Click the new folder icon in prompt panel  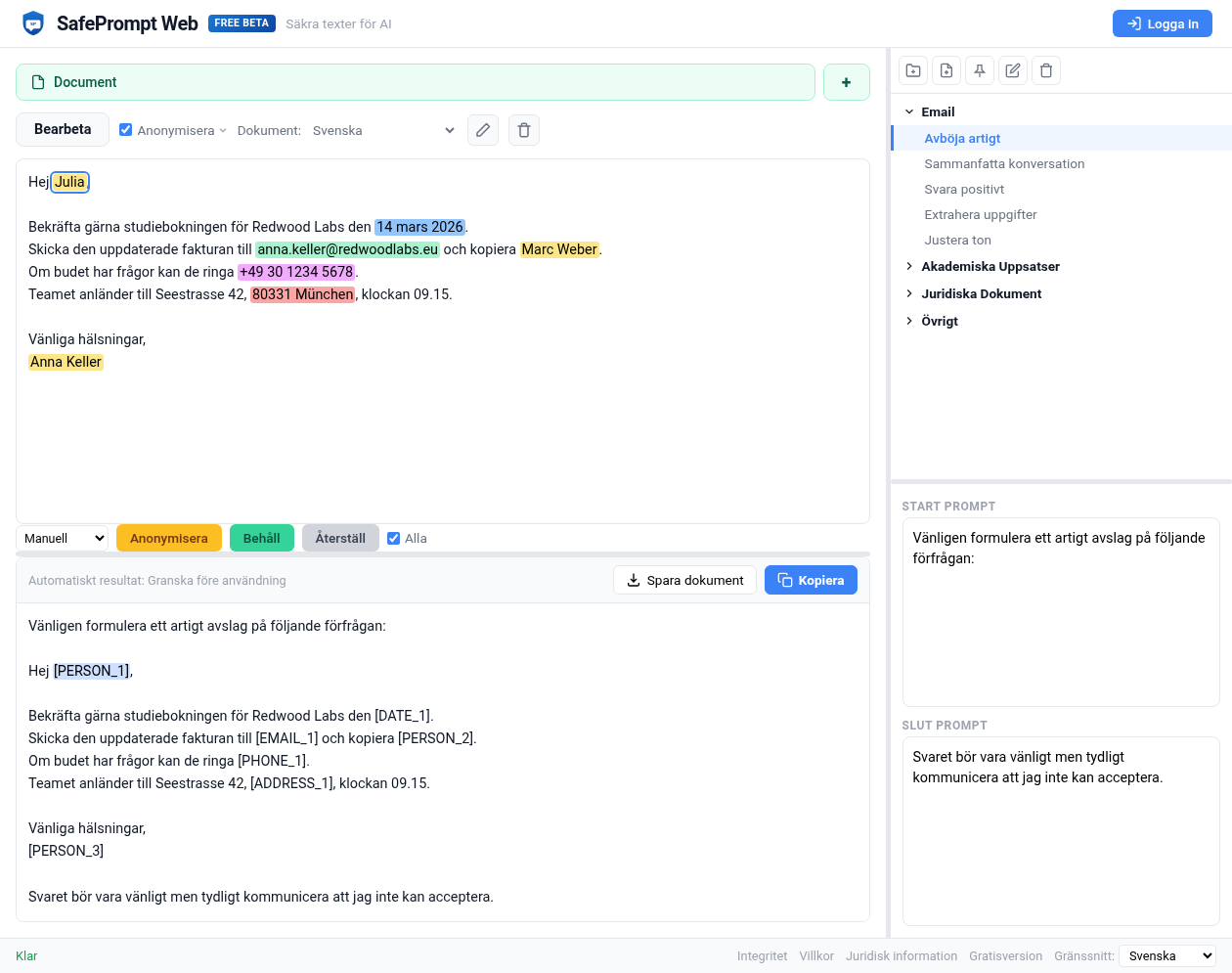(913, 70)
